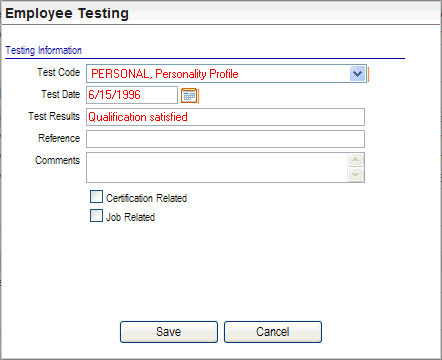Expand the Test Code dropdown arrow
Screen dimensions: 442x360
(x=357, y=74)
